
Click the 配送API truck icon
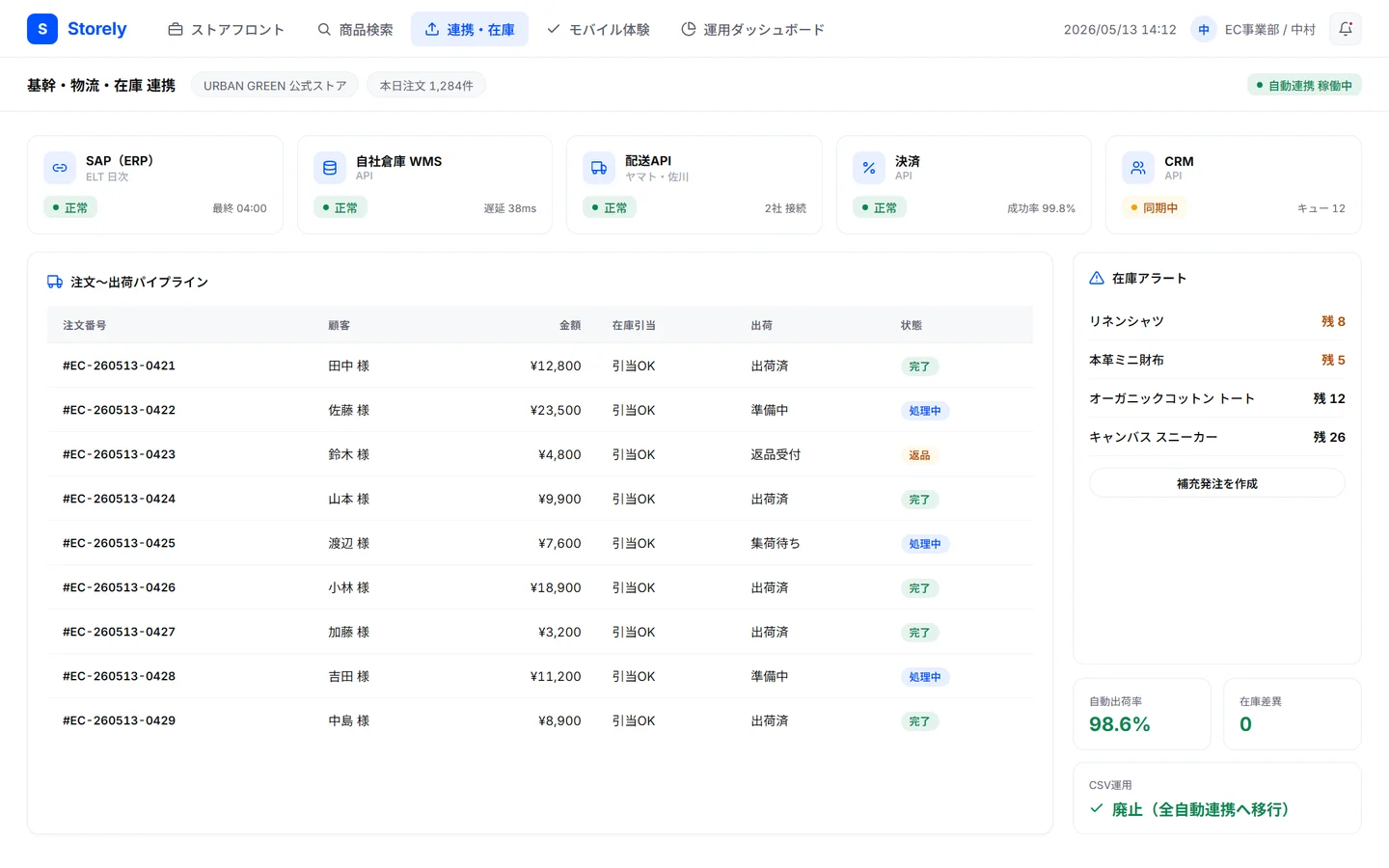599,168
